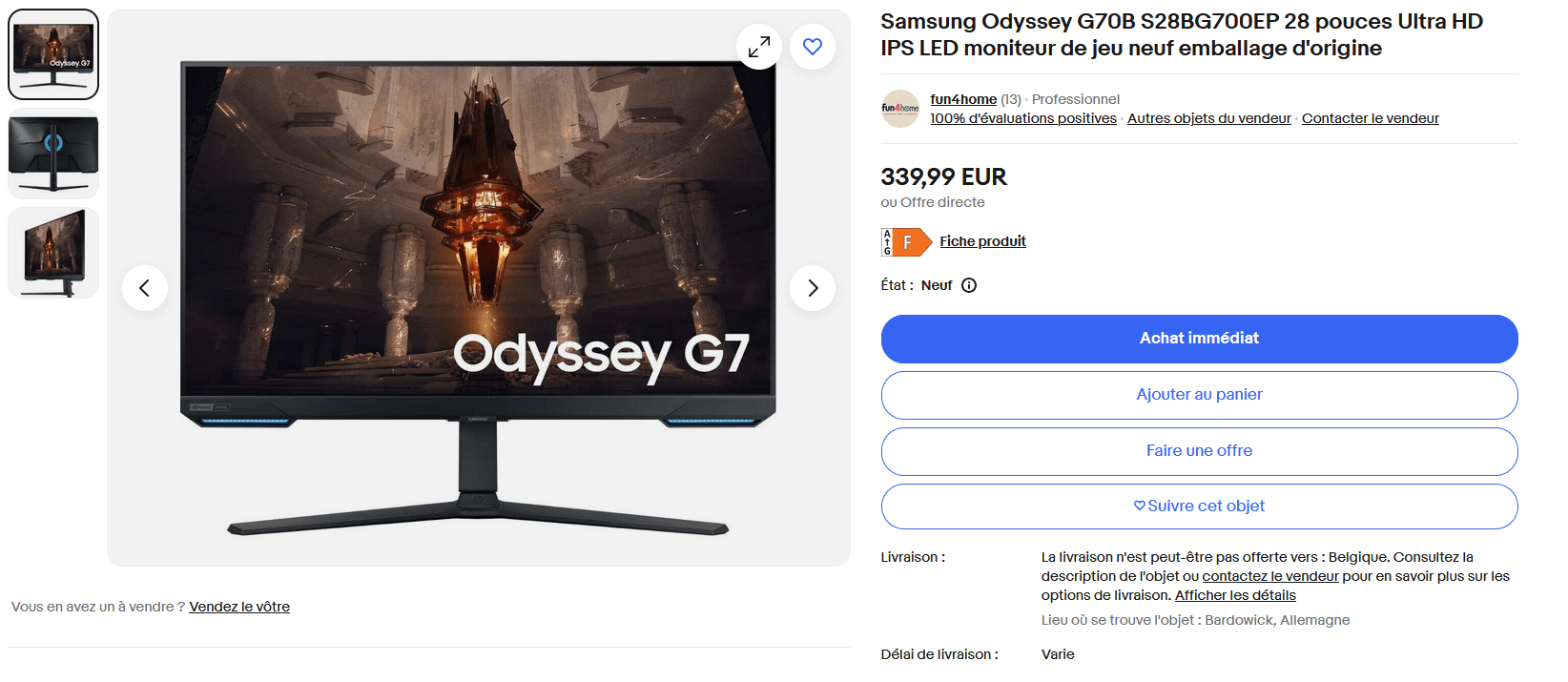1568x682 pixels.
Task: Expand shipping info with Afficher les détails
Action: click(1235, 595)
